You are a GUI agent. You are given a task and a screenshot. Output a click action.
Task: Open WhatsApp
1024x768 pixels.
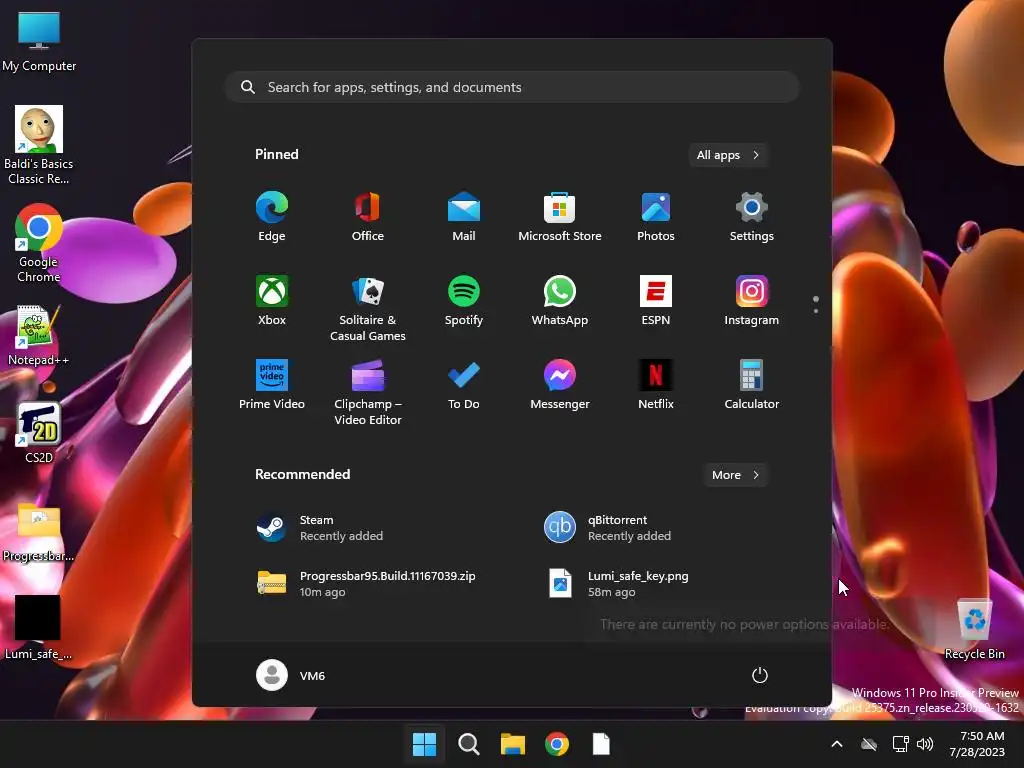560,301
